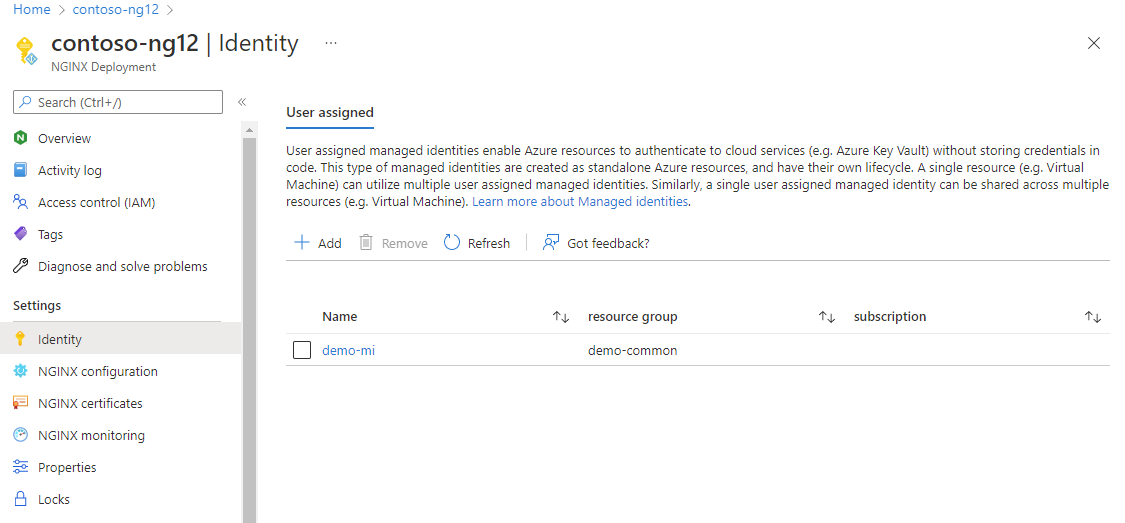Screen dimensions: 1125x523
Task: Click the Got feedback person icon
Action: (x=551, y=242)
